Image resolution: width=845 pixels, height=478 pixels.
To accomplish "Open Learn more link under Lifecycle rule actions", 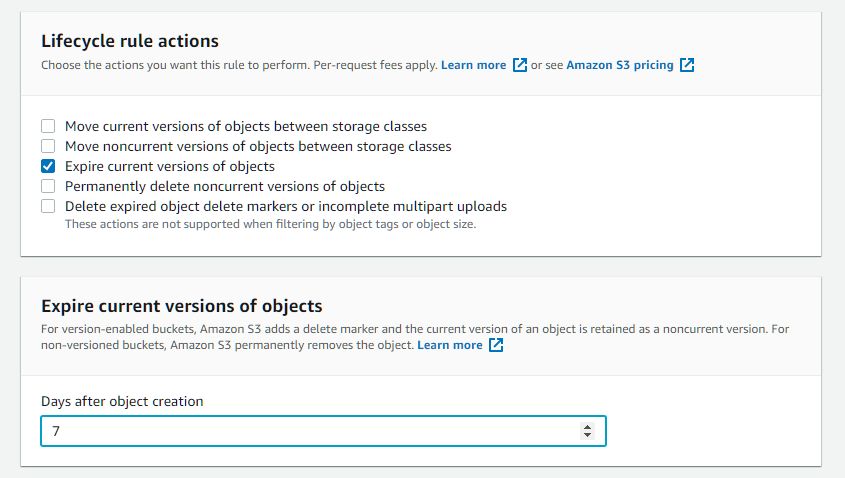I will pos(473,65).
